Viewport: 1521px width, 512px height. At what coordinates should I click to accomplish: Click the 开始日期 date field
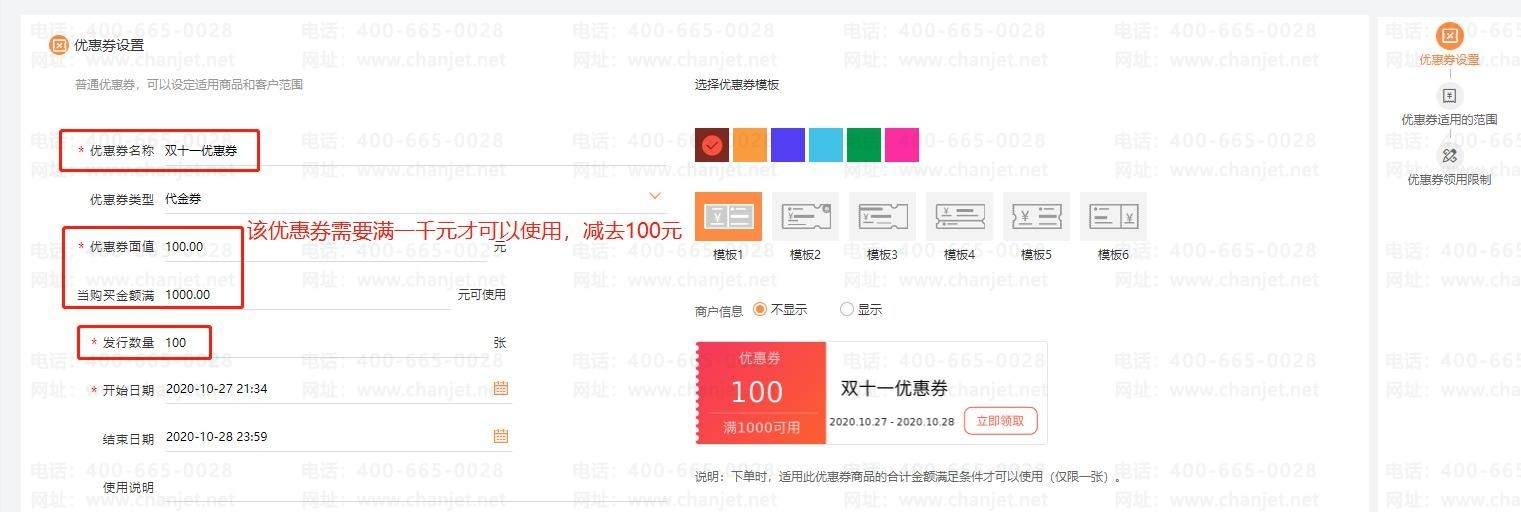coord(337,389)
